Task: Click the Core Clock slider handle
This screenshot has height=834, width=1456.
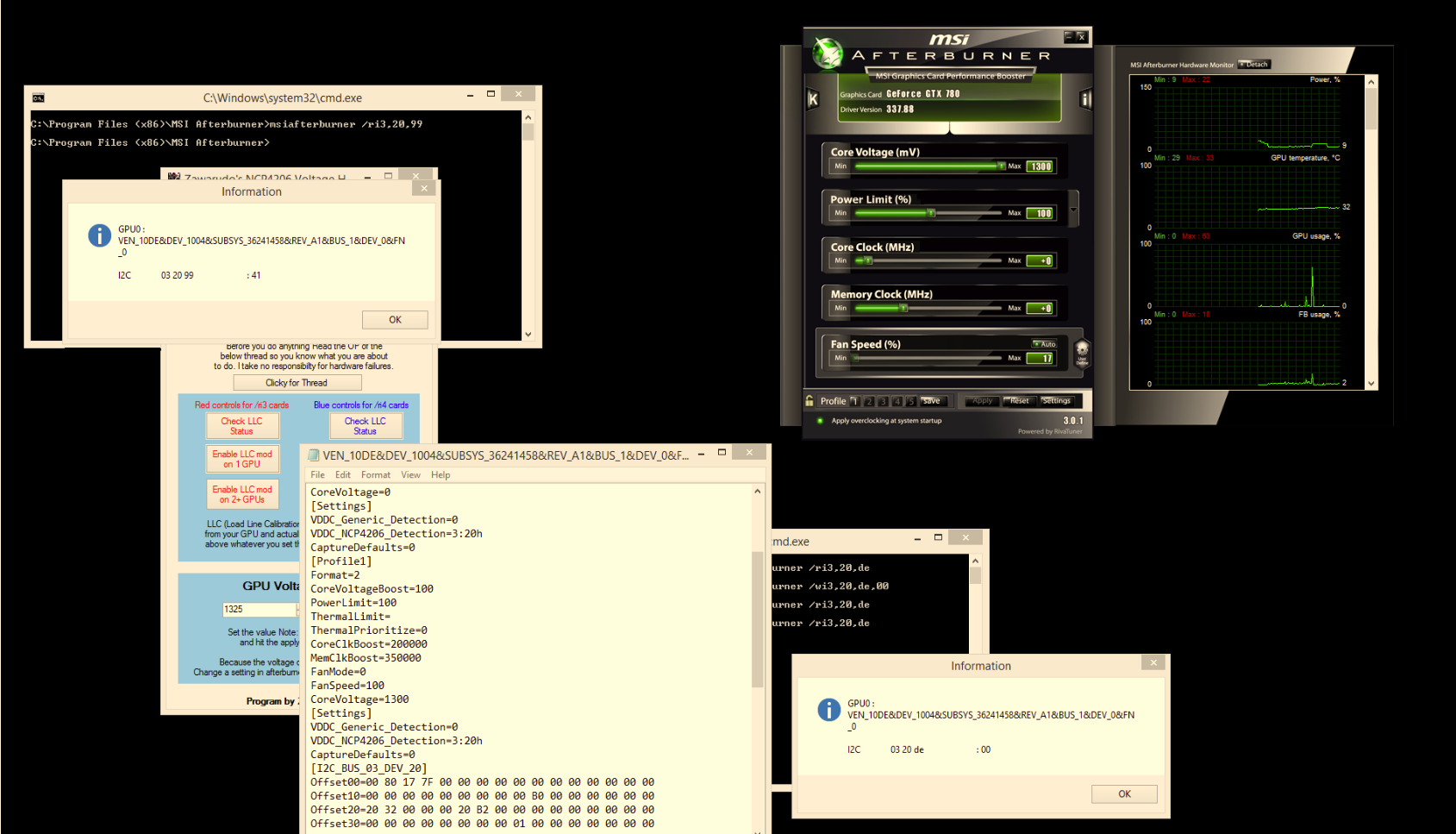Action: pyautogui.click(x=868, y=260)
